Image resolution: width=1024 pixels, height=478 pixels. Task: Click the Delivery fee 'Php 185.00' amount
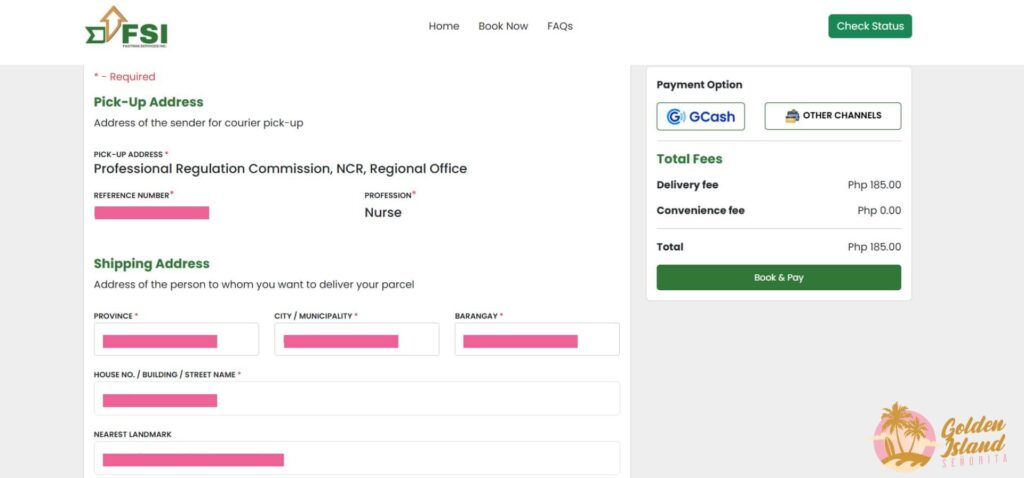(874, 185)
